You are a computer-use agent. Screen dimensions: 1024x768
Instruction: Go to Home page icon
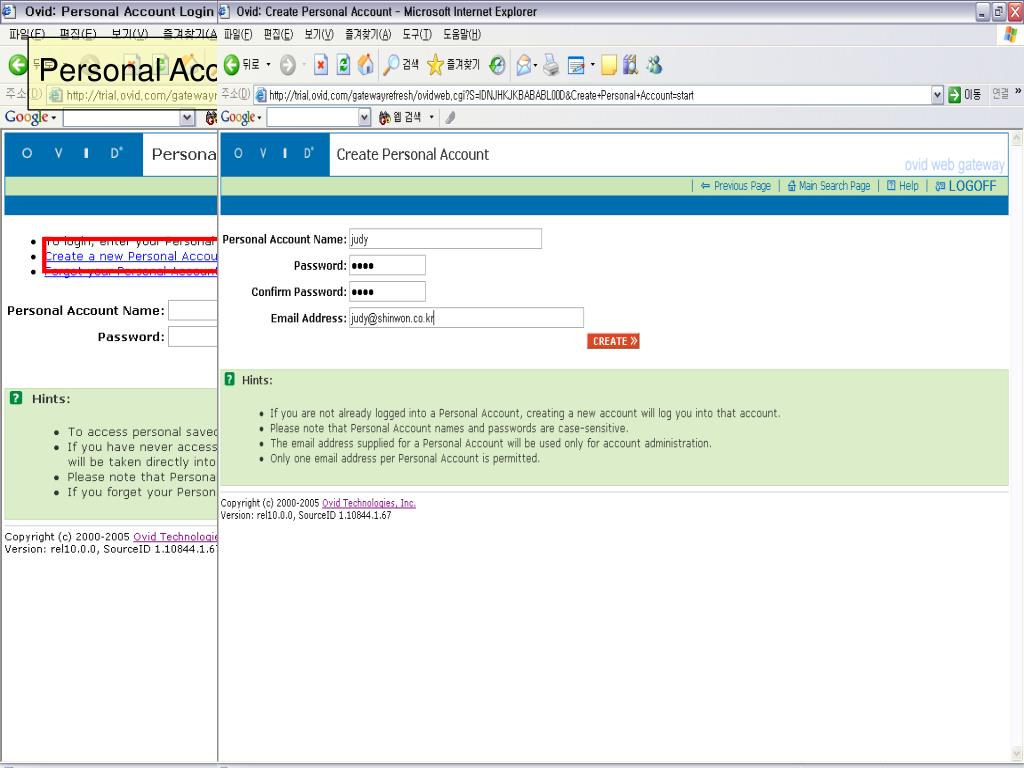(366, 65)
